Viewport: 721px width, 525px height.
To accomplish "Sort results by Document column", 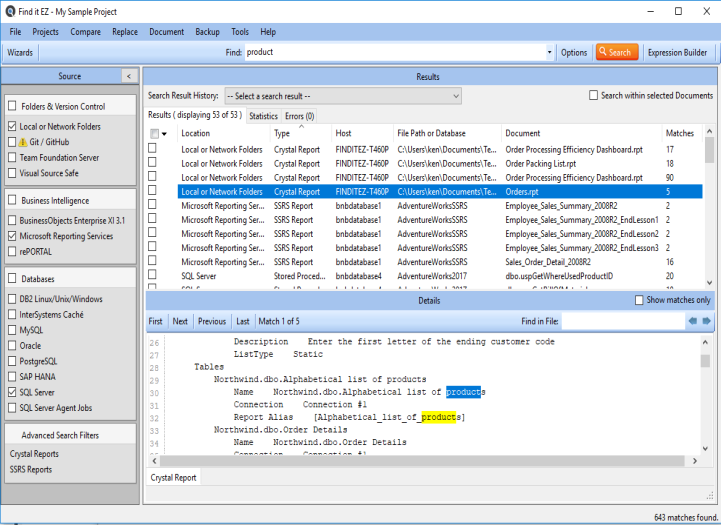I will pyautogui.click(x=582, y=133).
